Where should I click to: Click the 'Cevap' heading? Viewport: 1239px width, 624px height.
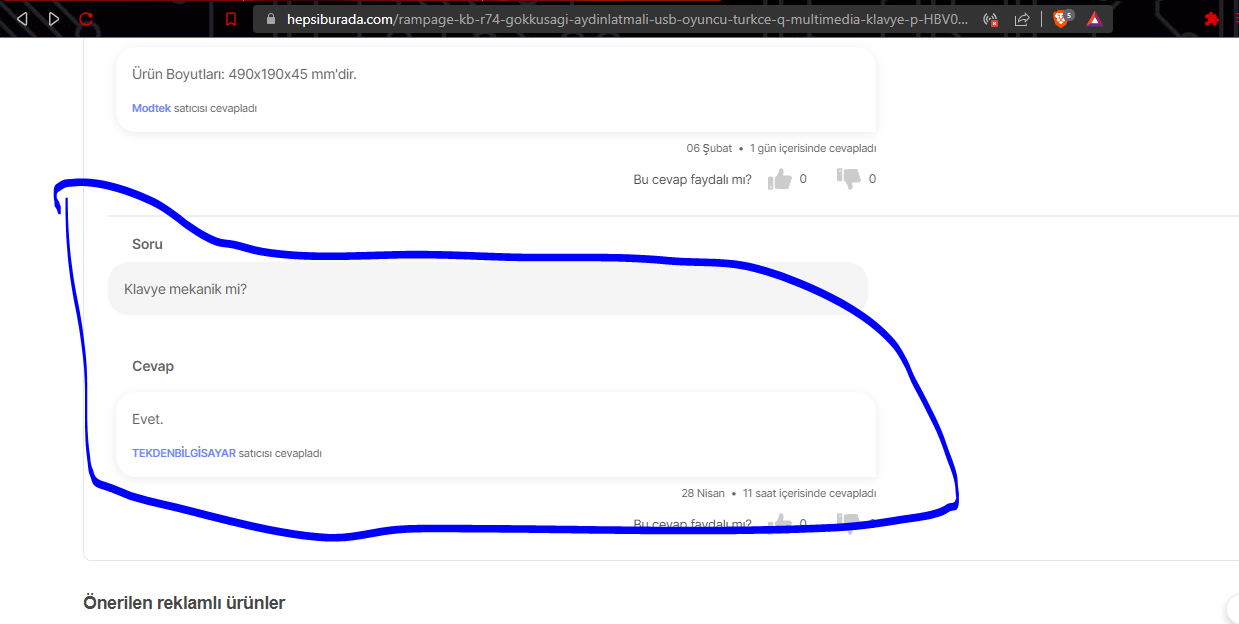pos(153,366)
